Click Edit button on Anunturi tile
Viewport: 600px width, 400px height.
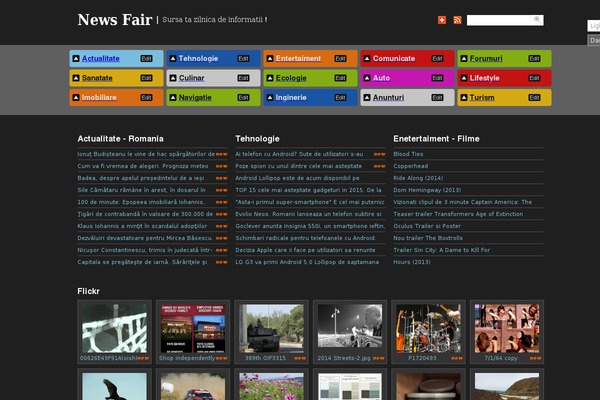click(437, 98)
